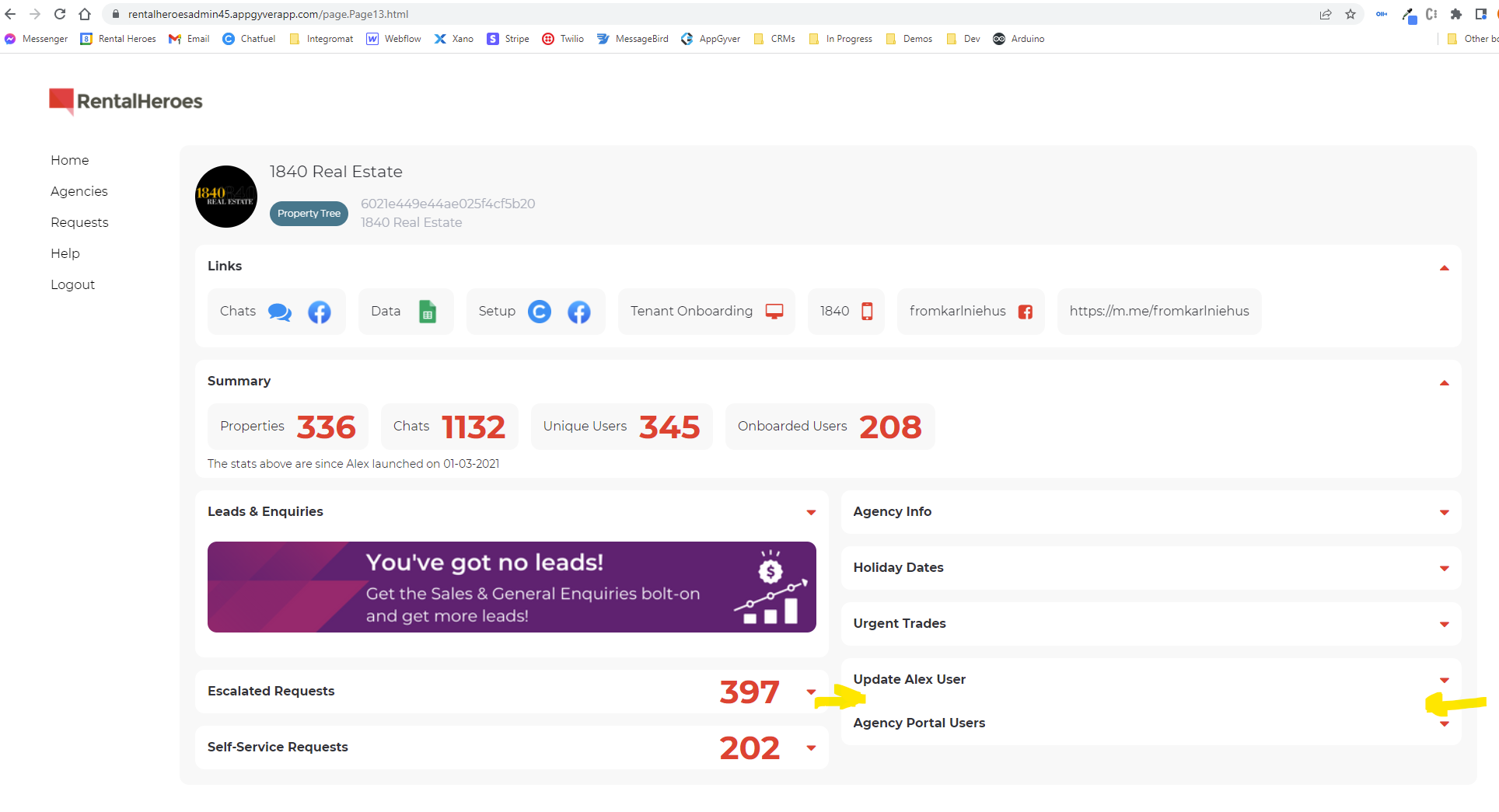The width and height of the screenshot is (1499, 812).
Task: Open the AppGyver bookmark
Action: pyautogui.click(x=711, y=39)
